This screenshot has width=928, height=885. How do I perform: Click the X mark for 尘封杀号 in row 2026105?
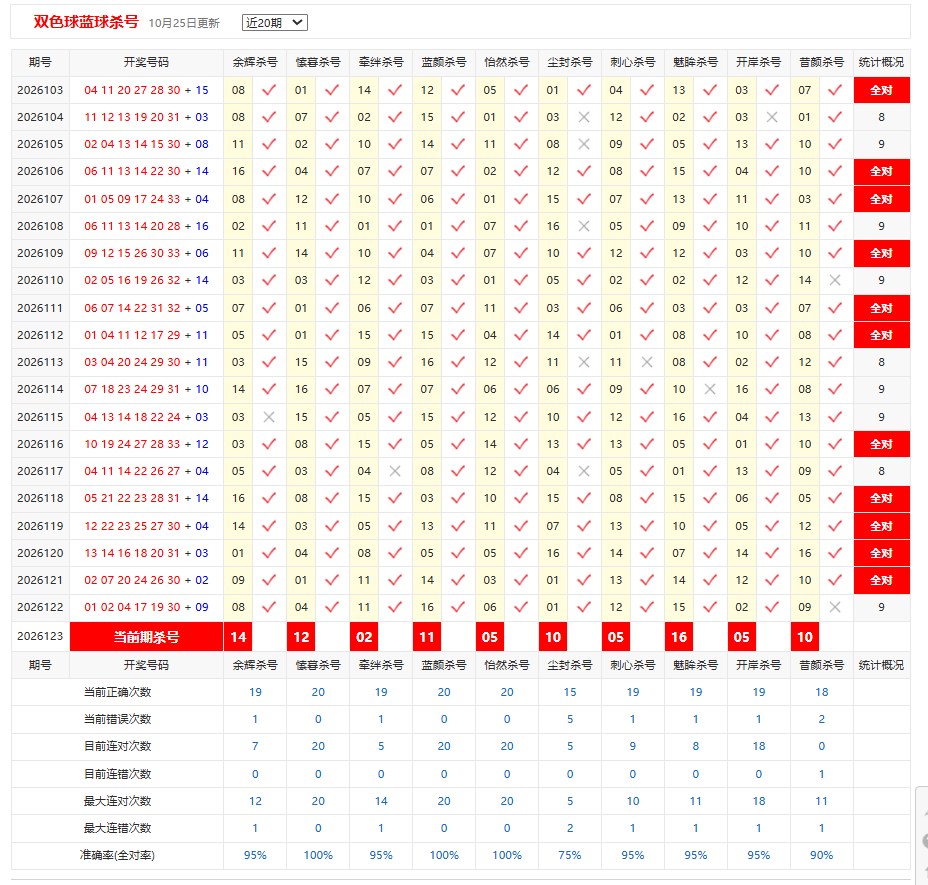(x=584, y=144)
